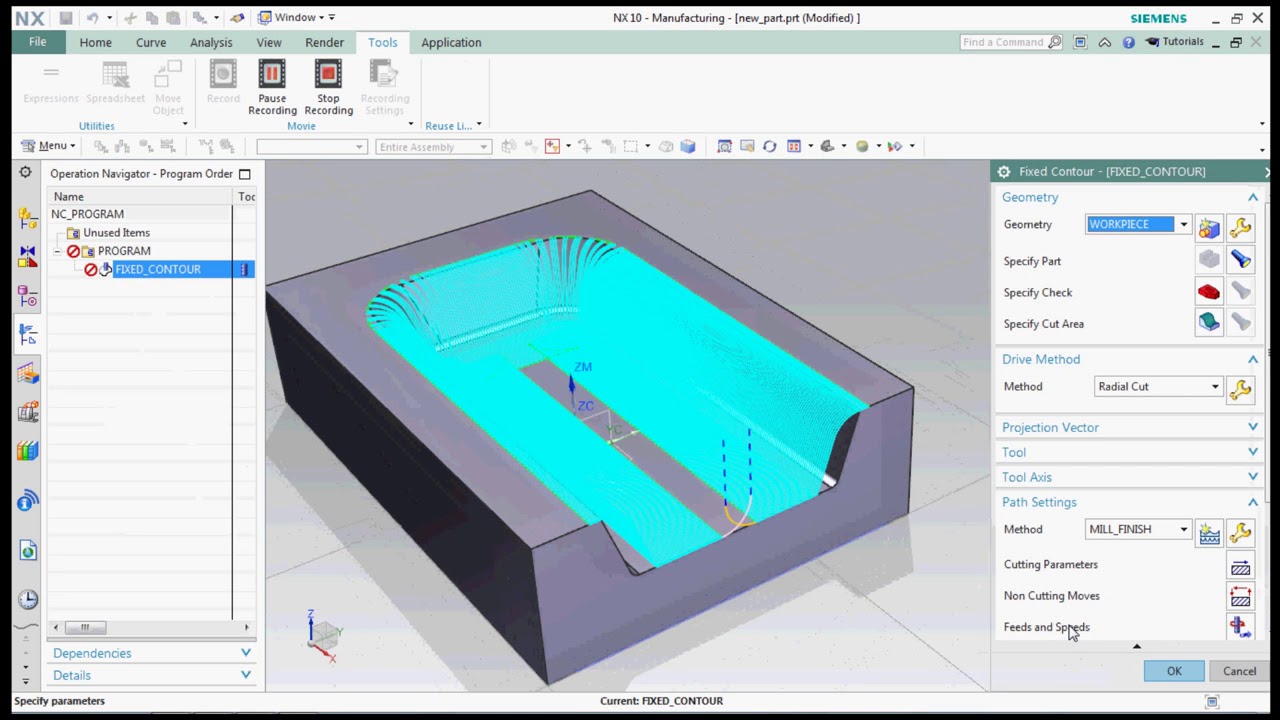This screenshot has height=720, width=1280.
Task: Collapse the Drive Method section
Action: tap(1253, 359)
